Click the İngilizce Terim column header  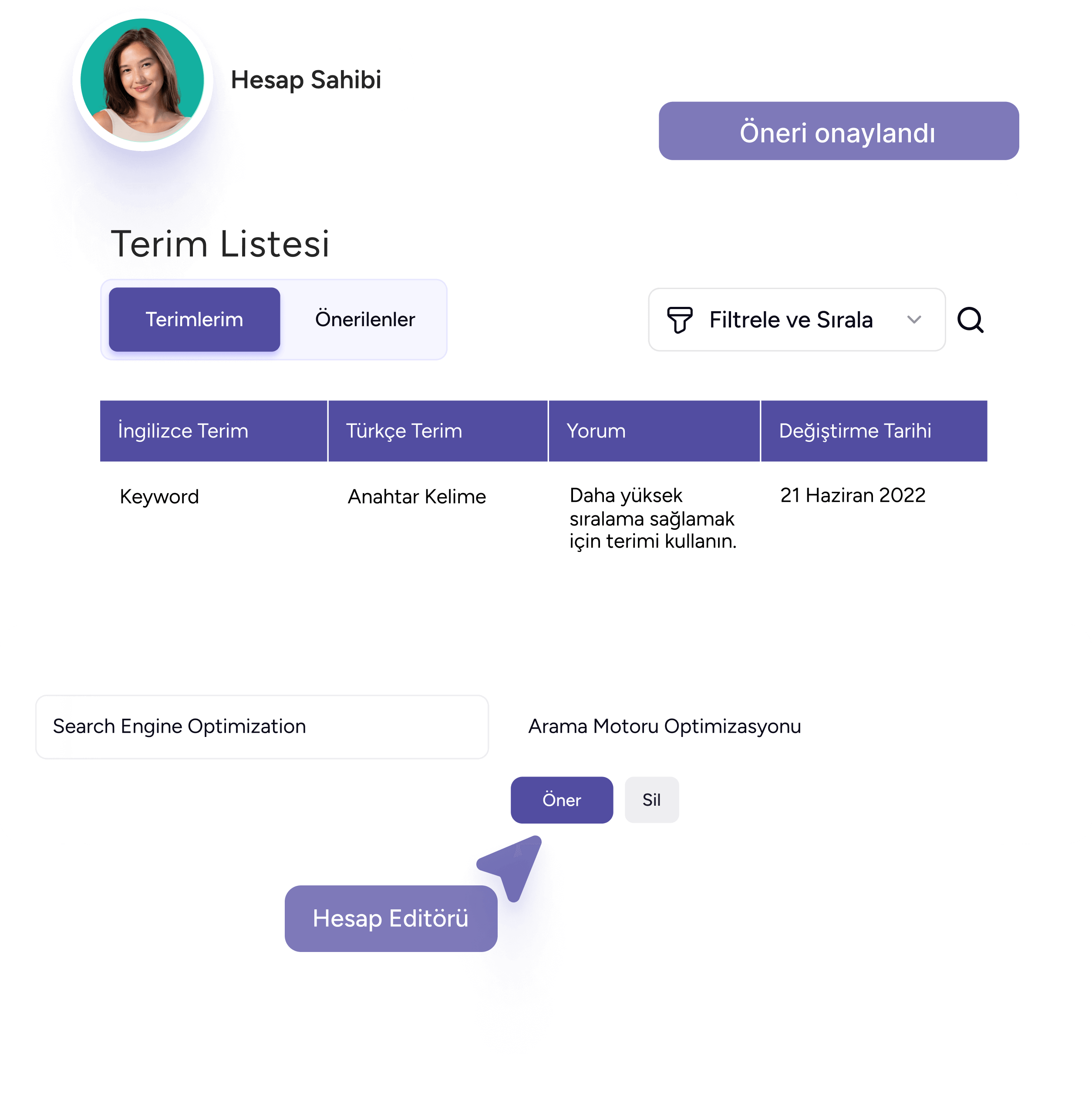[x=210, y=431]
